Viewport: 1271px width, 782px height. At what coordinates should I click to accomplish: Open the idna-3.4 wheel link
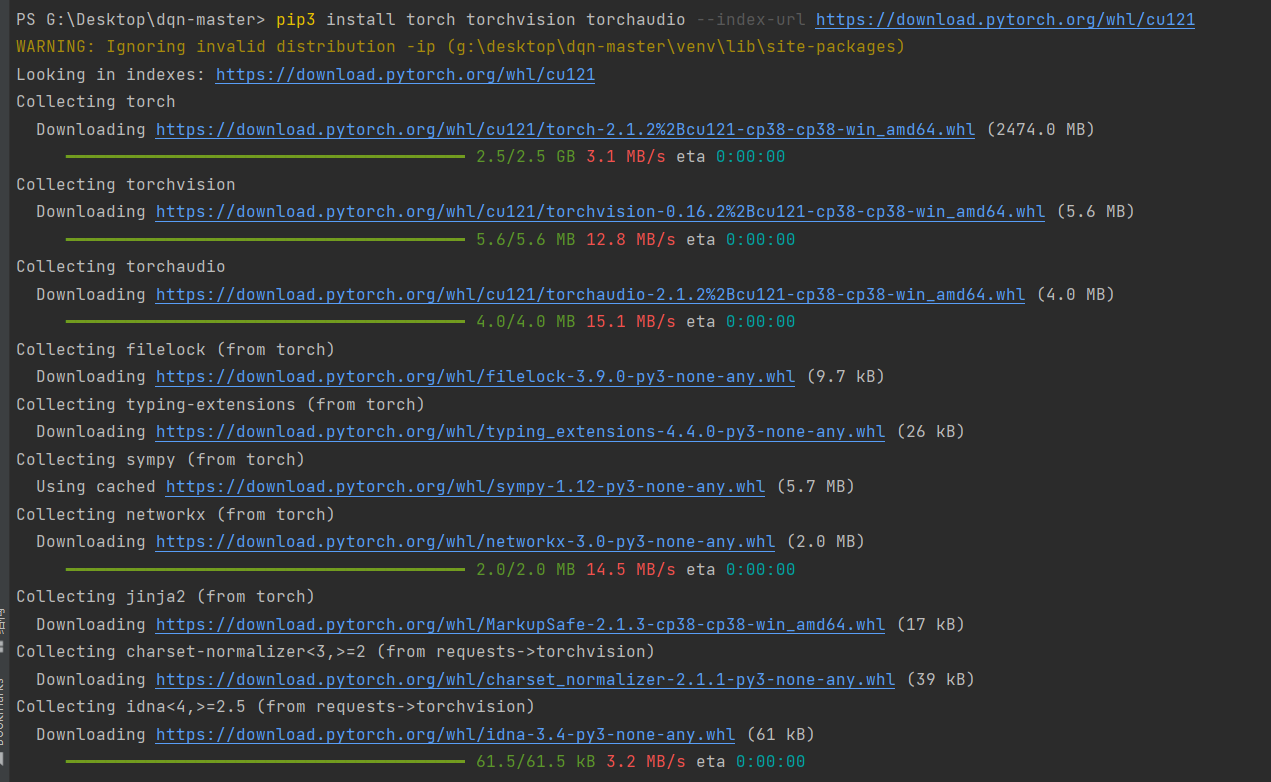[445, 734]
